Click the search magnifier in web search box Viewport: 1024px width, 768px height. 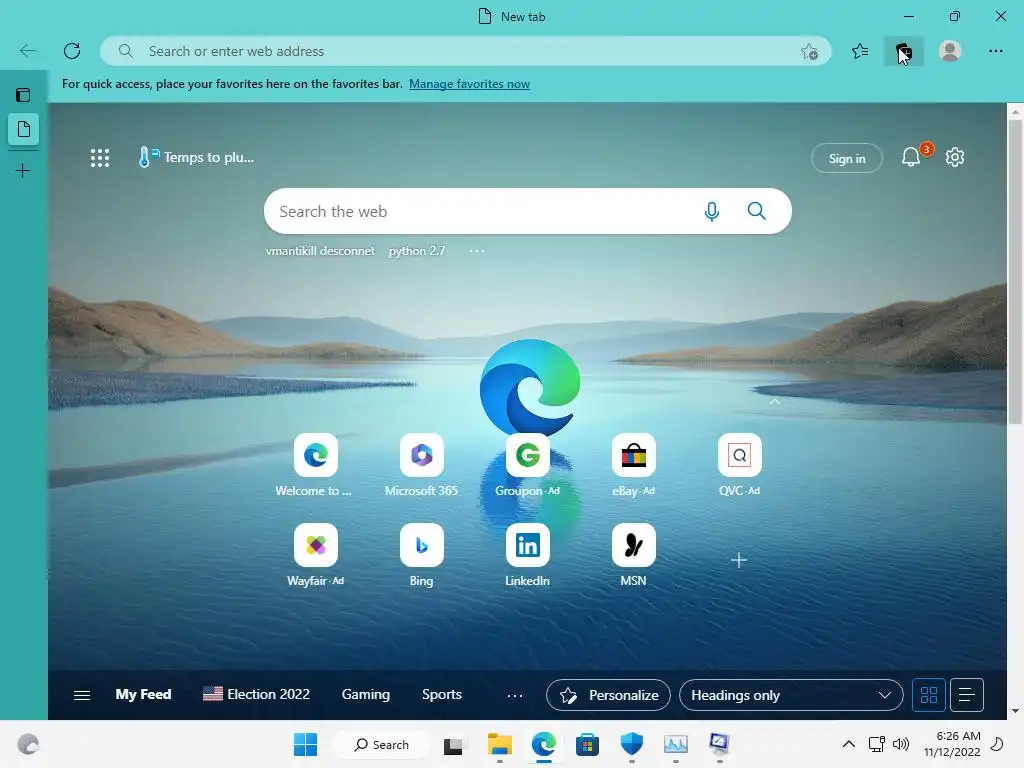[x=756, y=211]
